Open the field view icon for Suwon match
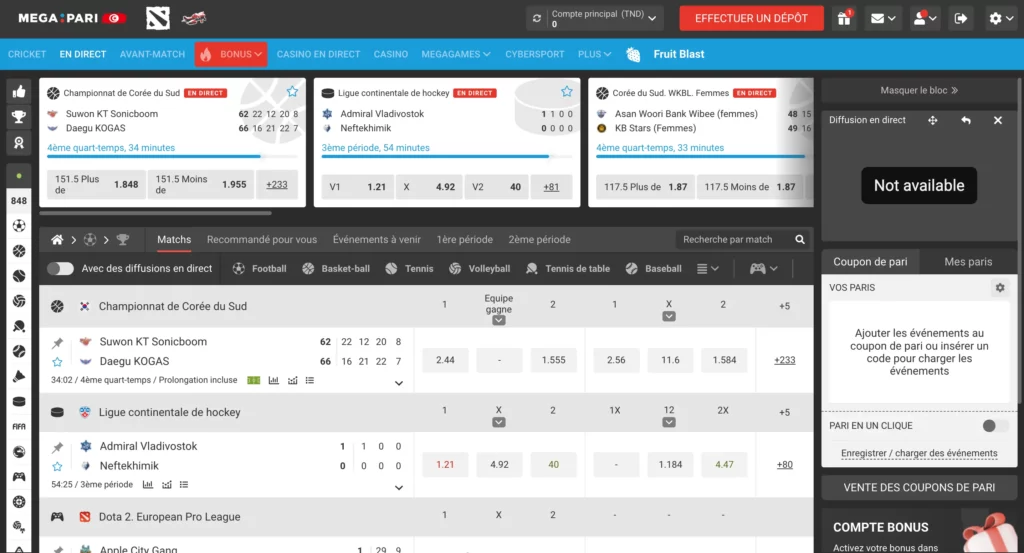Screen dimensions: 1024x553 coord(253,380)
